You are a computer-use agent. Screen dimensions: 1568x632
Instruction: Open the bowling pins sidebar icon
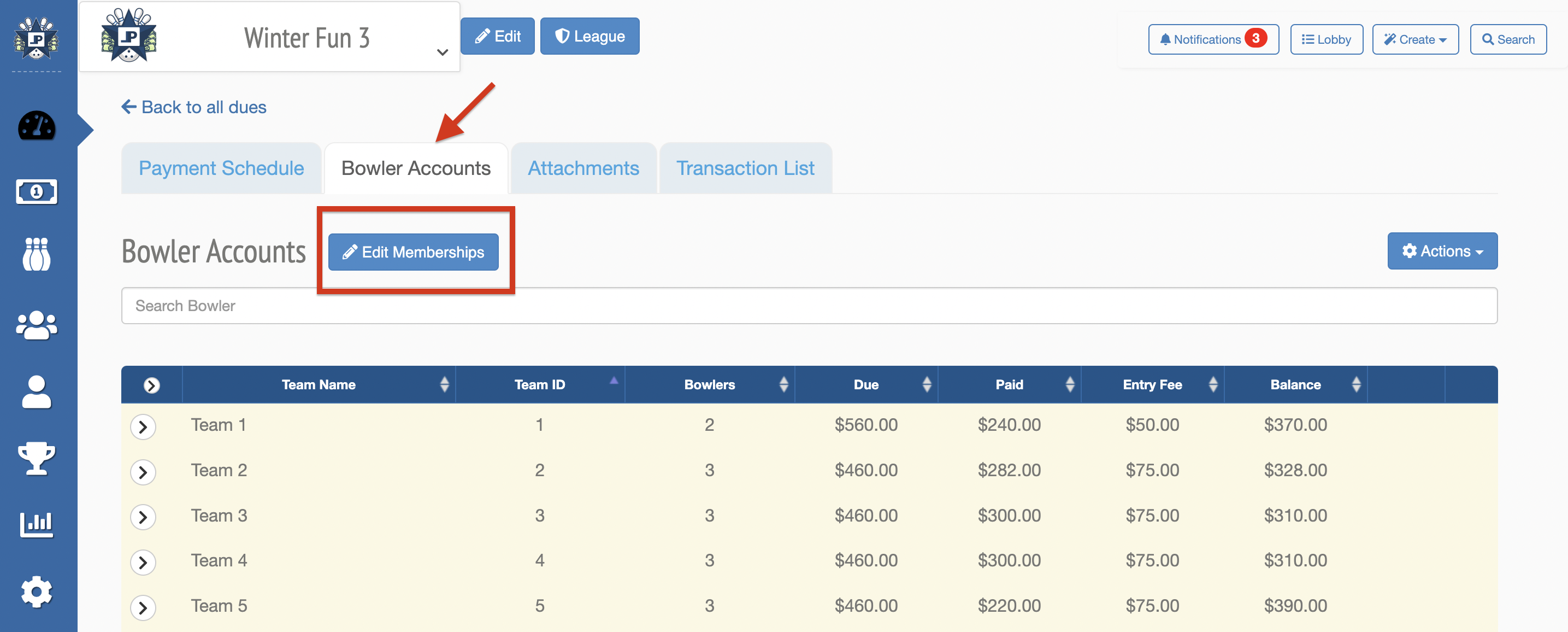(x=37, y=254)
